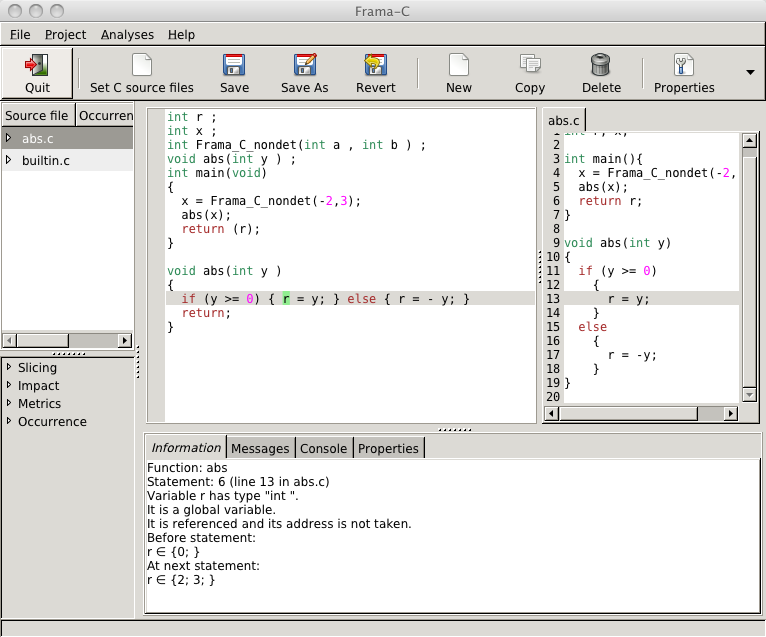766x637 pixels.
Task: Click 'x = Frama_C_nondet(-2,3);' statement
Action: tap(271, 201)
